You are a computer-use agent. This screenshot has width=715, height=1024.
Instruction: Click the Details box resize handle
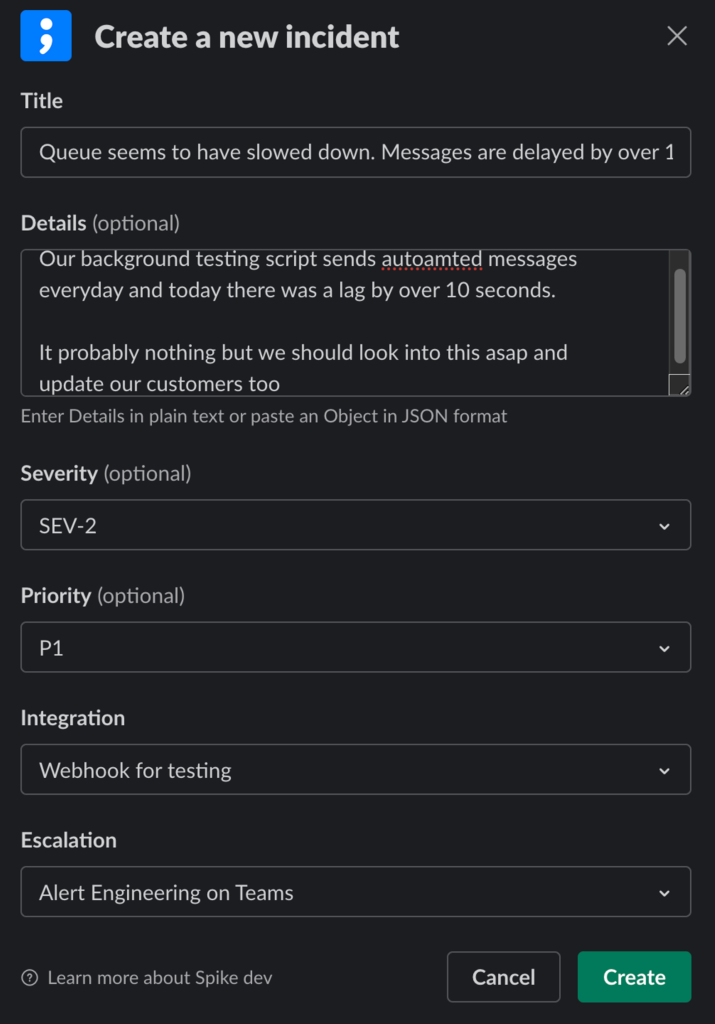[679, 385]
